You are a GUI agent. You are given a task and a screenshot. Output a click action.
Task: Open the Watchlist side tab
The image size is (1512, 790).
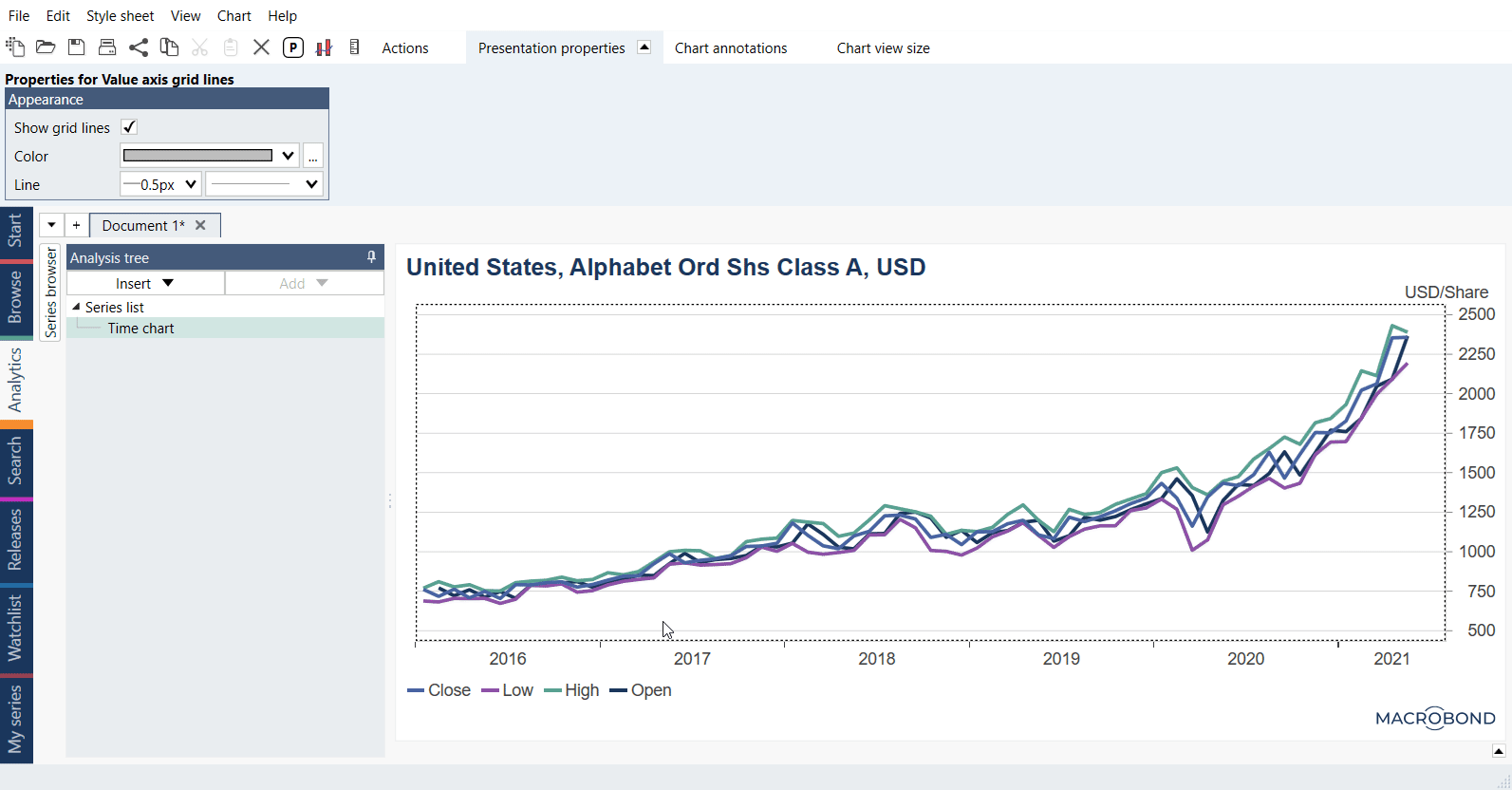pos(15,628)
